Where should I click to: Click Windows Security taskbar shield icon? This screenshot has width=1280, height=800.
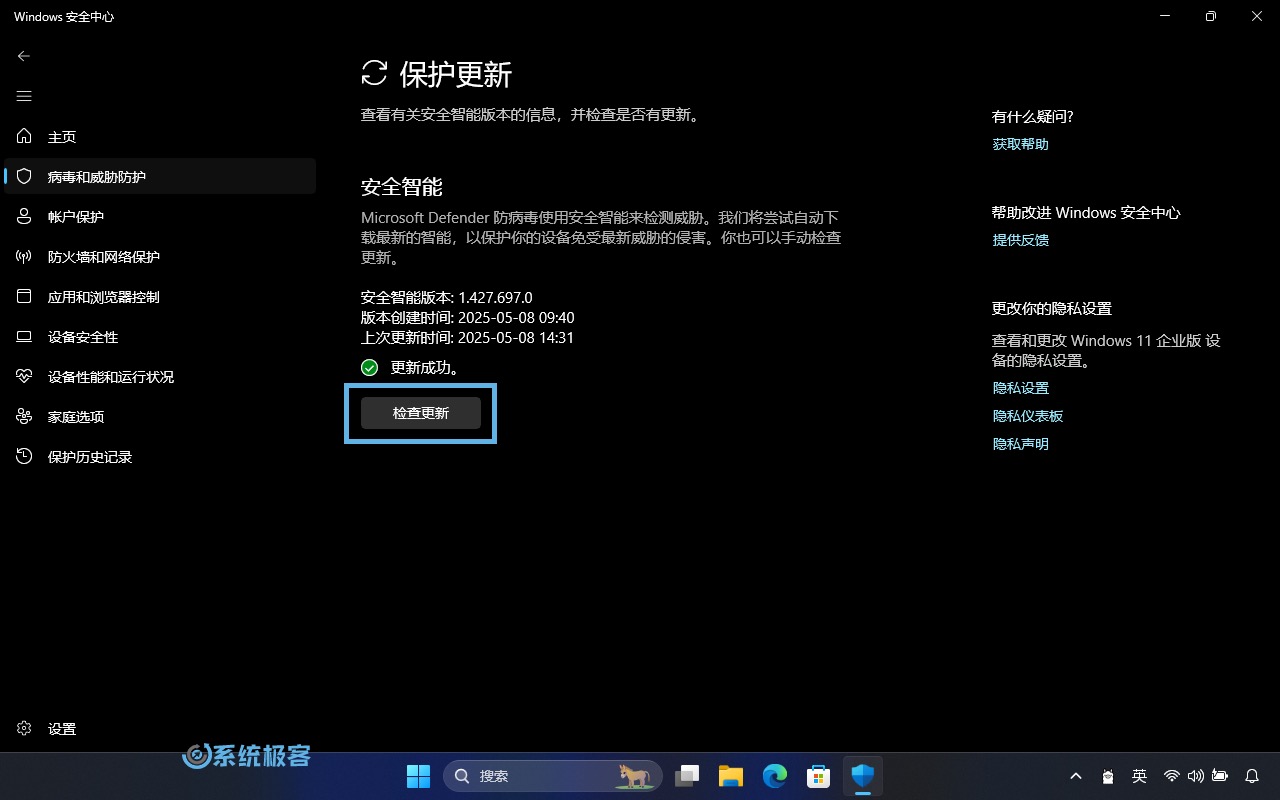click(x=863, y=776)
